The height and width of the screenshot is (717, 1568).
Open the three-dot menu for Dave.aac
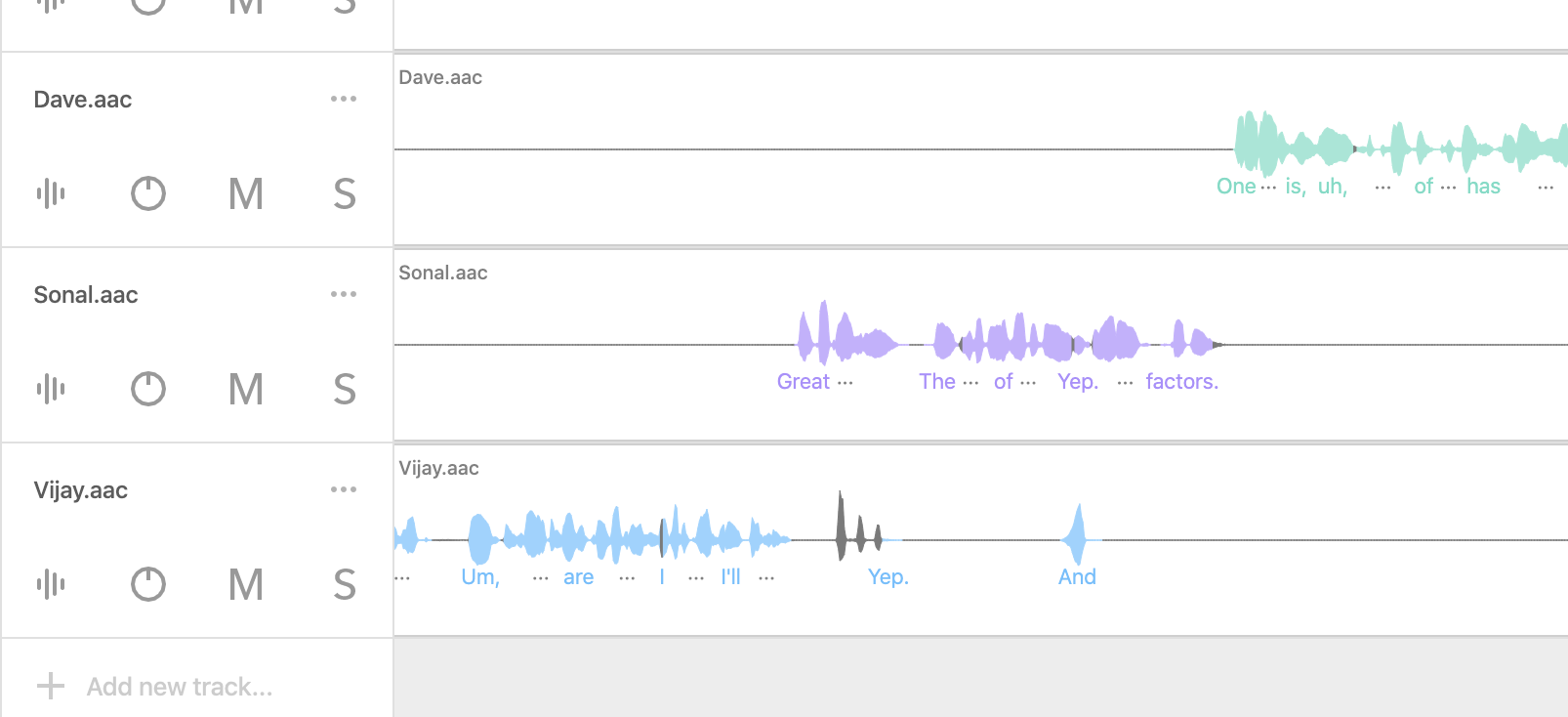pyautogui.click(x=344, y=99)
